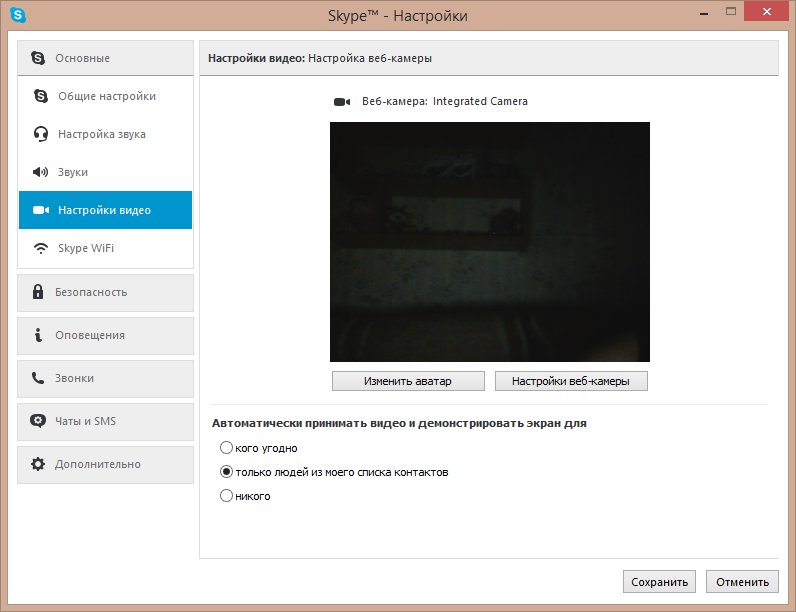Click the webcam icon next to Веб-камера label
Viewport: 796px width, 612px height.
coord(342,102)
